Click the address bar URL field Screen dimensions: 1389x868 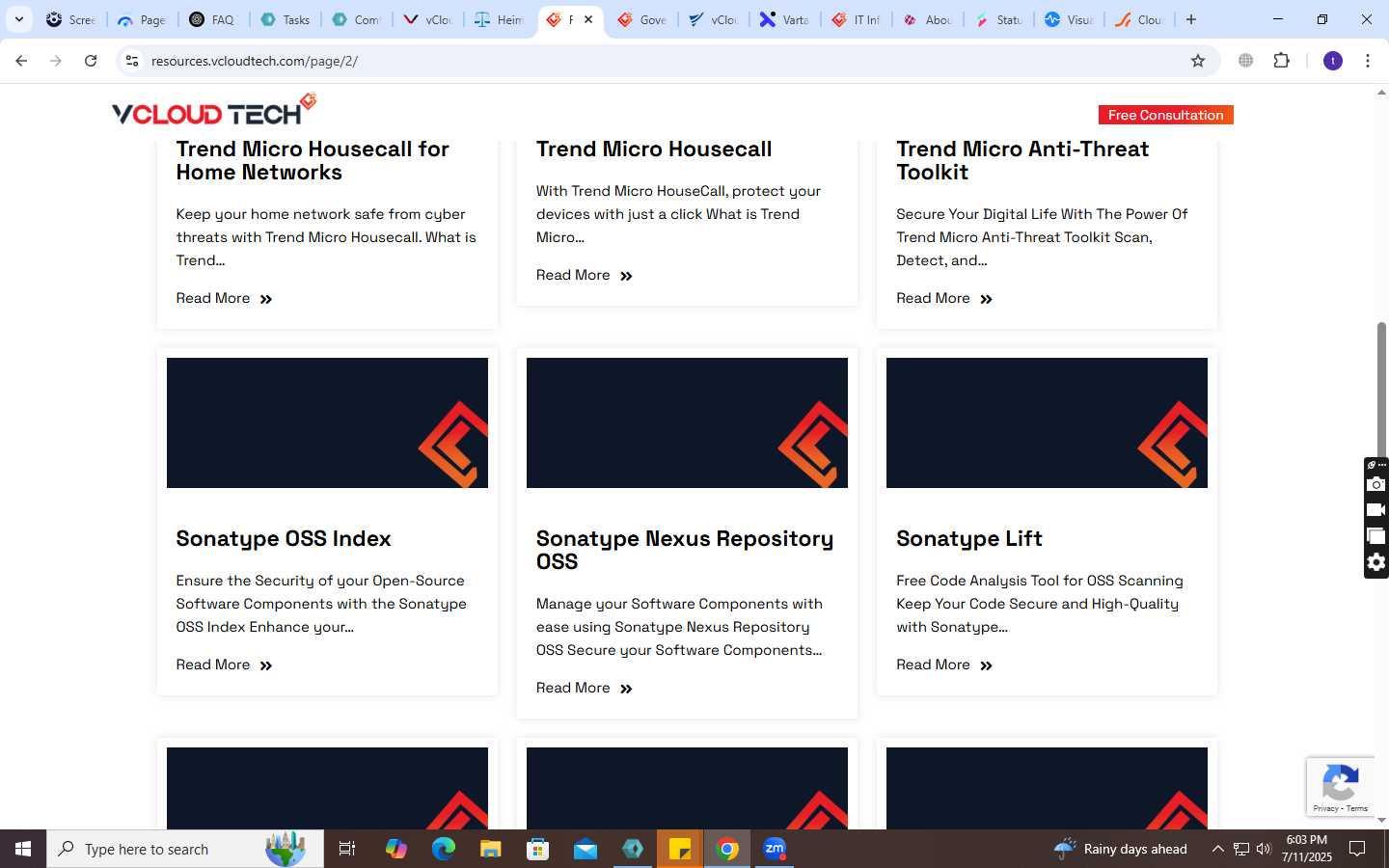tap(666, 61)
